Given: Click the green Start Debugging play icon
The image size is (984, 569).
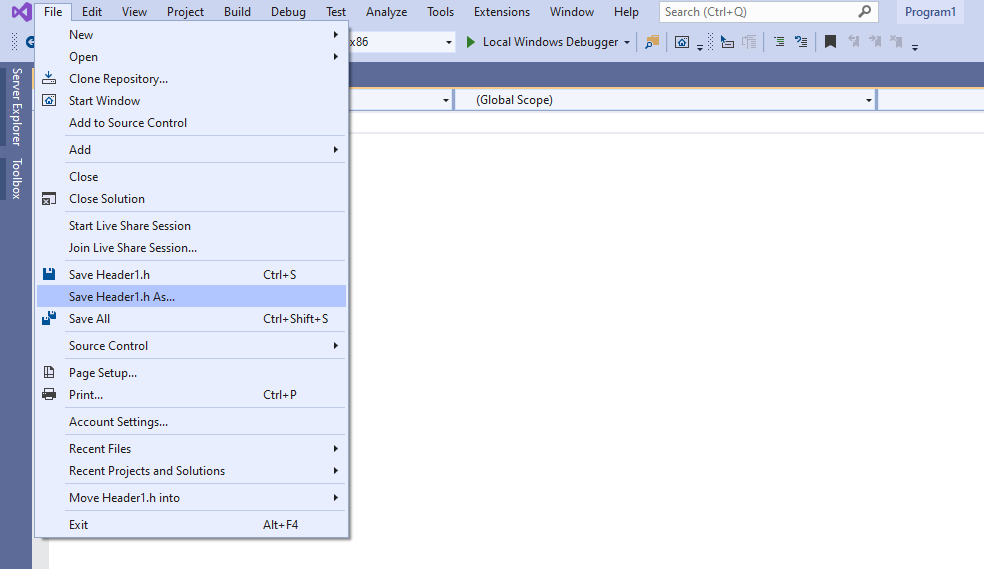Looking at the screenshot, I should click(471, 42).
